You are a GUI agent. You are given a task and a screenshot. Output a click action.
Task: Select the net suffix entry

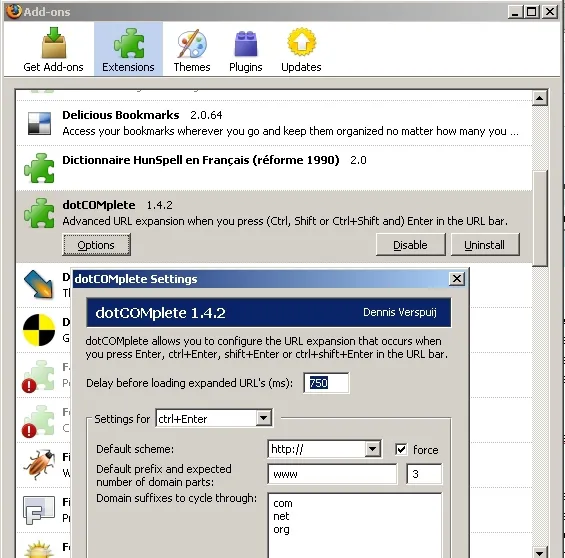281,516
